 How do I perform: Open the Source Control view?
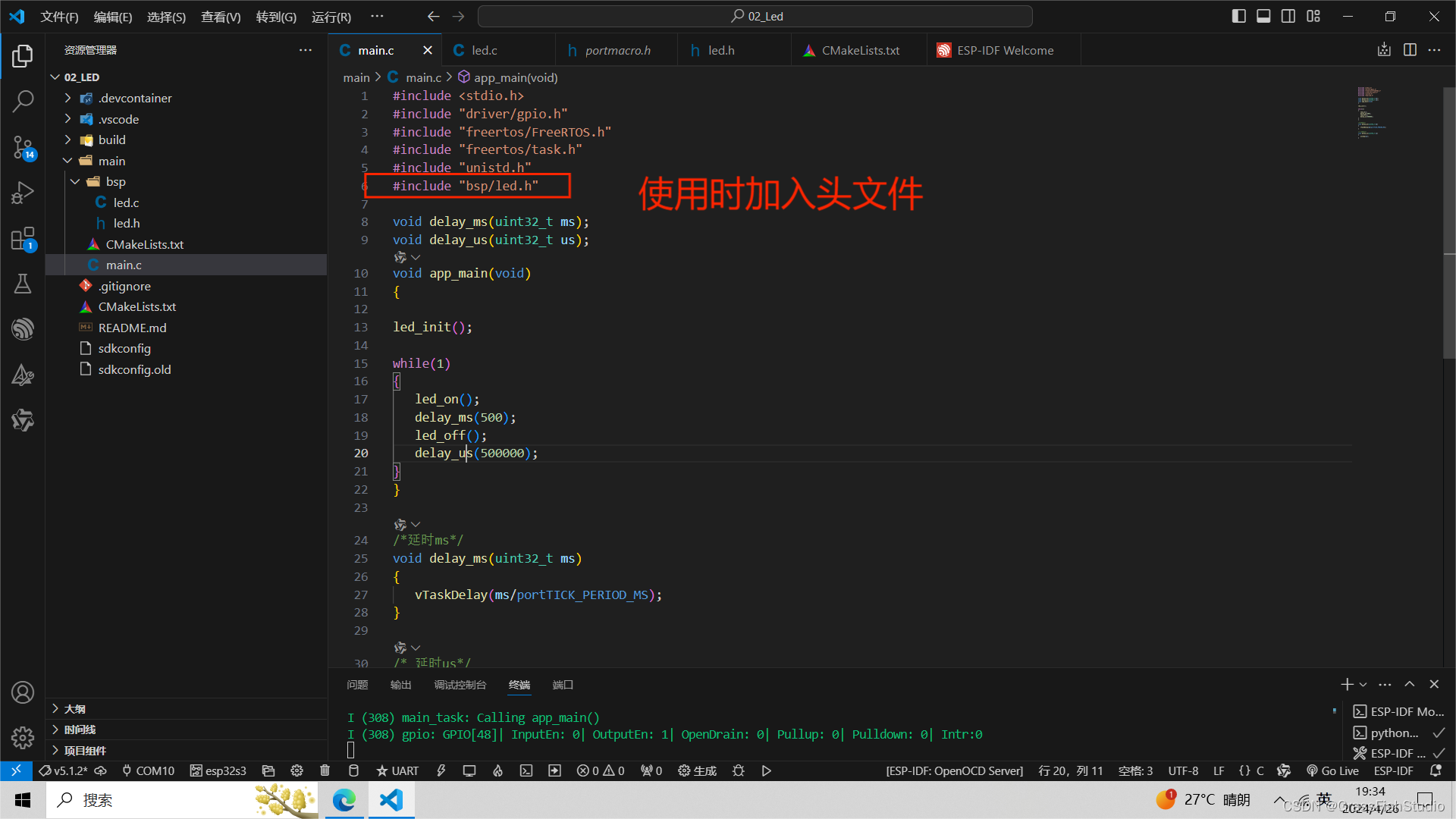coord(23,147)
